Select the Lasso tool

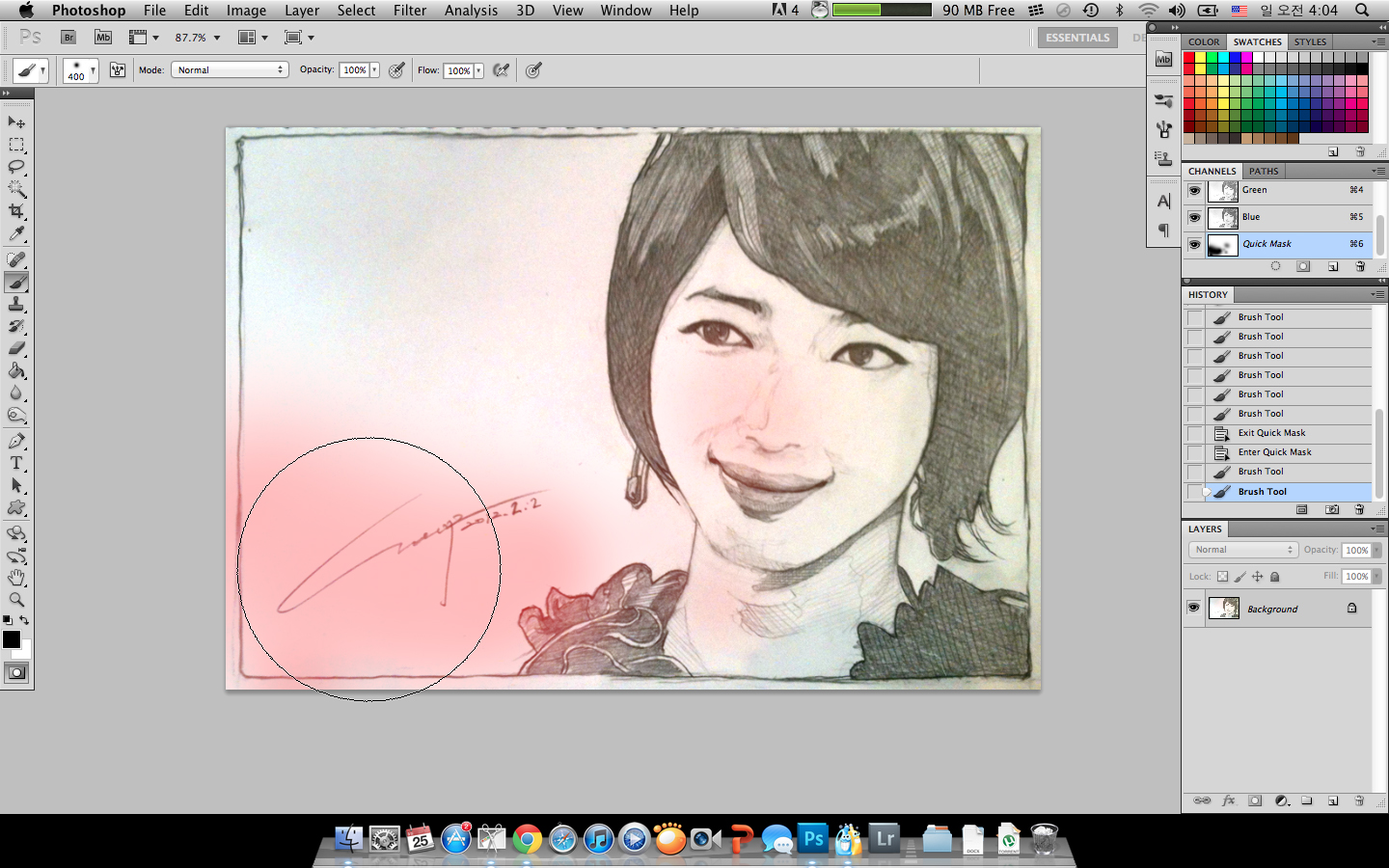pyautogui.click(x=16, y=167)
